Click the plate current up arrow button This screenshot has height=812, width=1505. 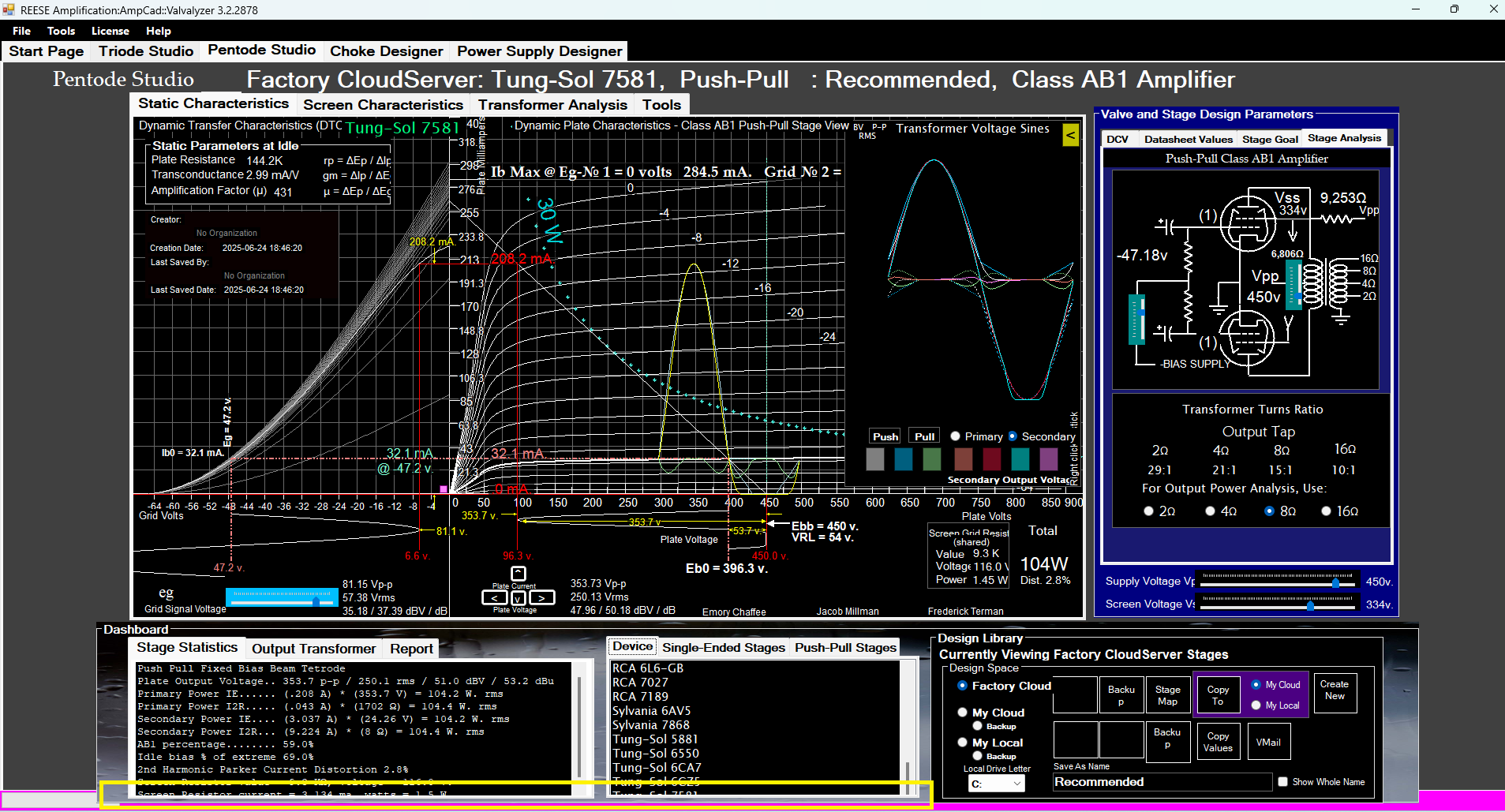pyautogui.click(x=518, y=574)
